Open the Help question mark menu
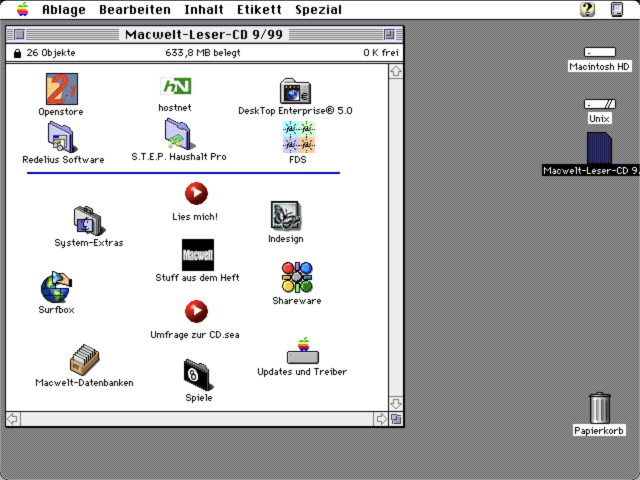Viewport: 640px width, 480px height. (588, 9)
